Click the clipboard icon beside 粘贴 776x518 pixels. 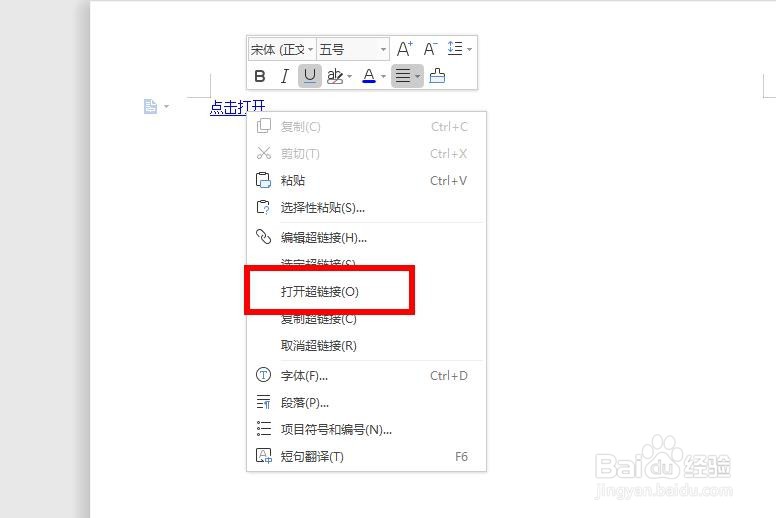pos(263,180)
